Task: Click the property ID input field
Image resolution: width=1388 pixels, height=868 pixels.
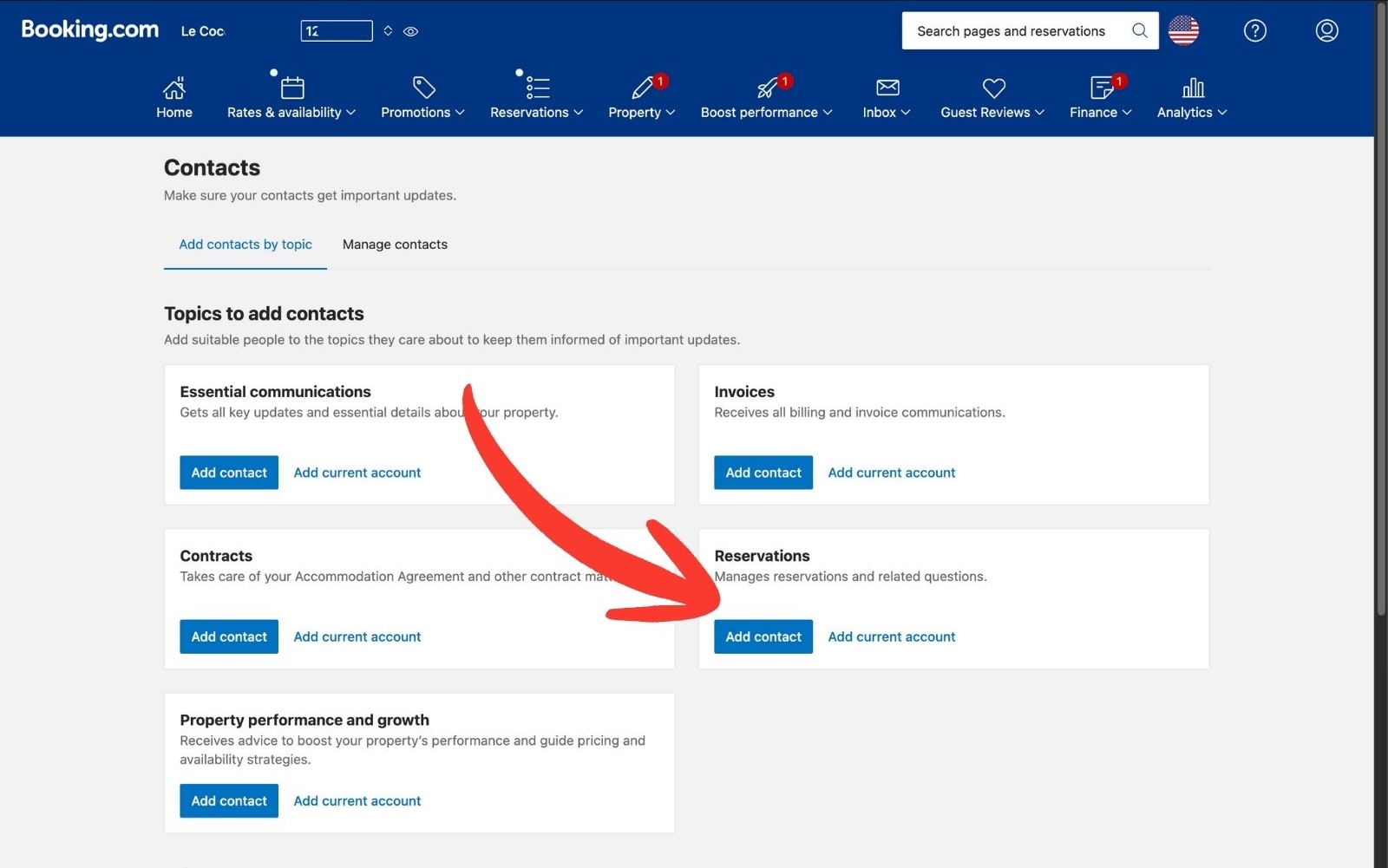Action: [336, 30]
